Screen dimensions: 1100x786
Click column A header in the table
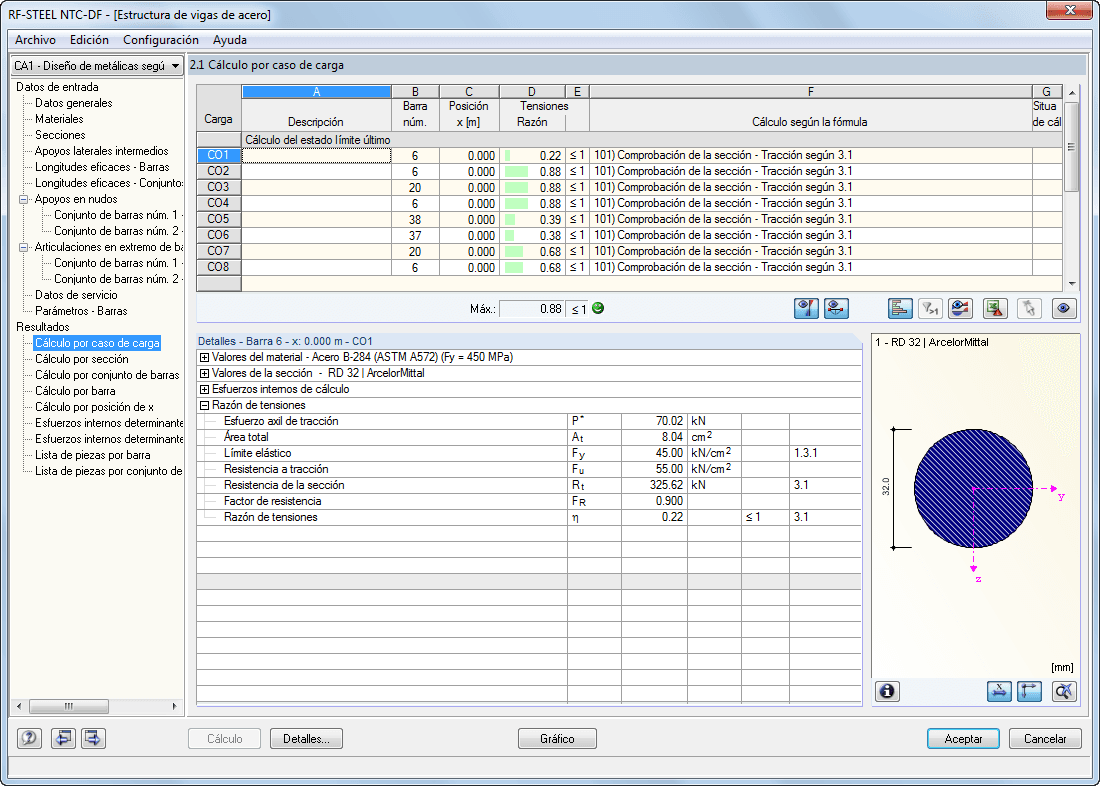pyautogui.click(x=316, y=92)
